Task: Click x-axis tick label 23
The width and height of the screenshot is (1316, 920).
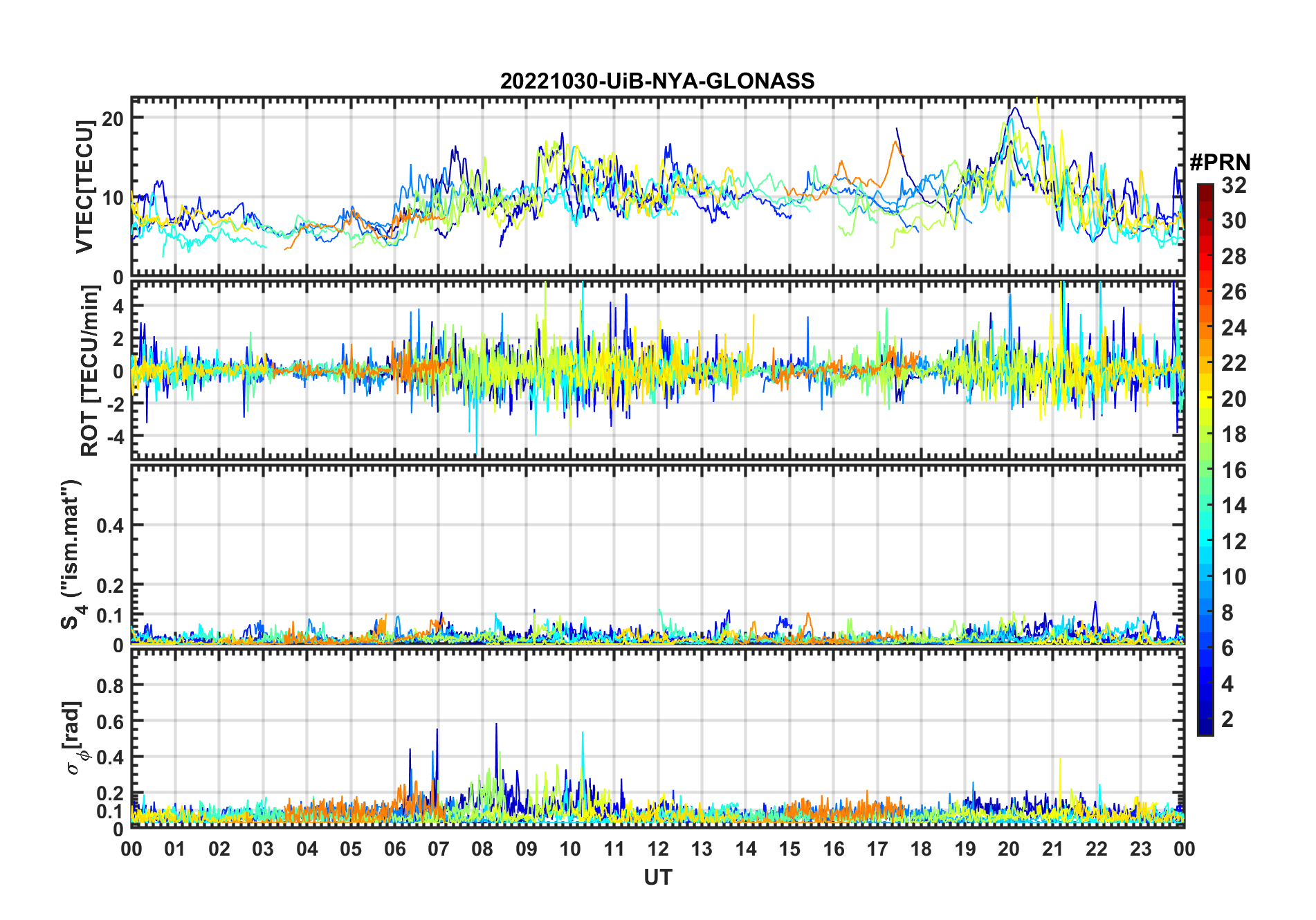Action: pyautogui.click(x=1140, y=849)
